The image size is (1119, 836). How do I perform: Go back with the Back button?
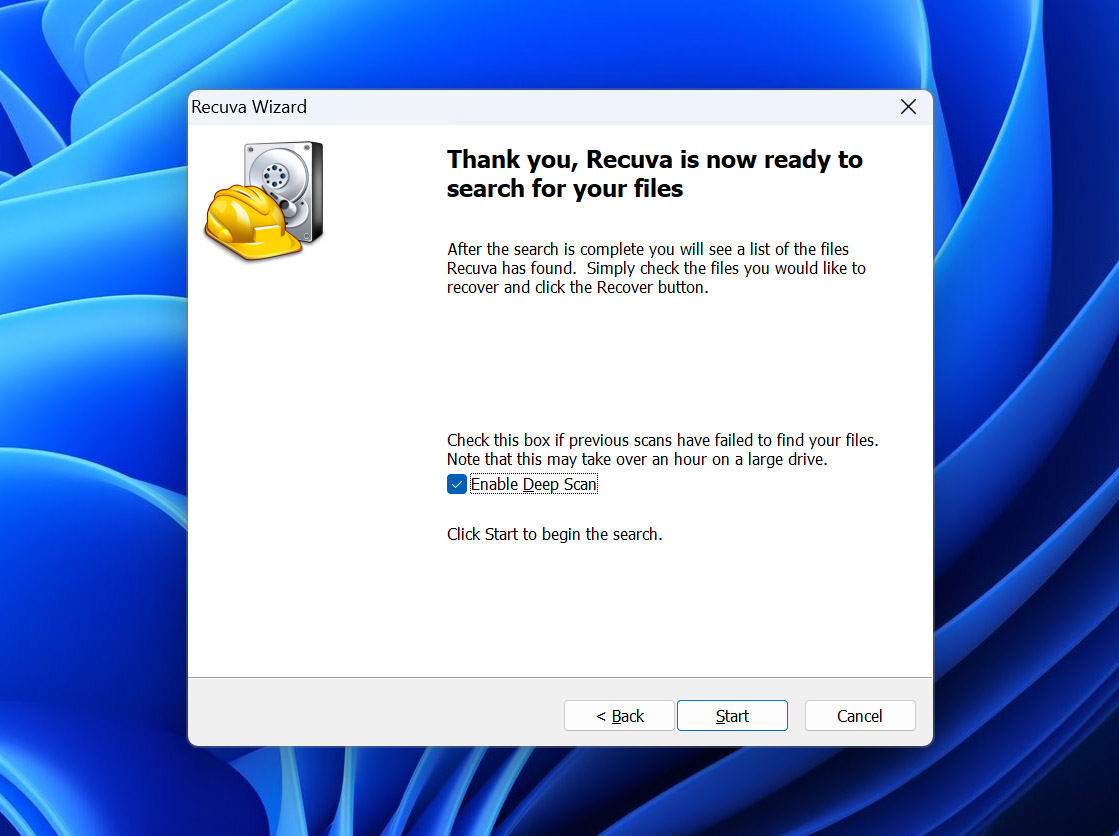619,715
